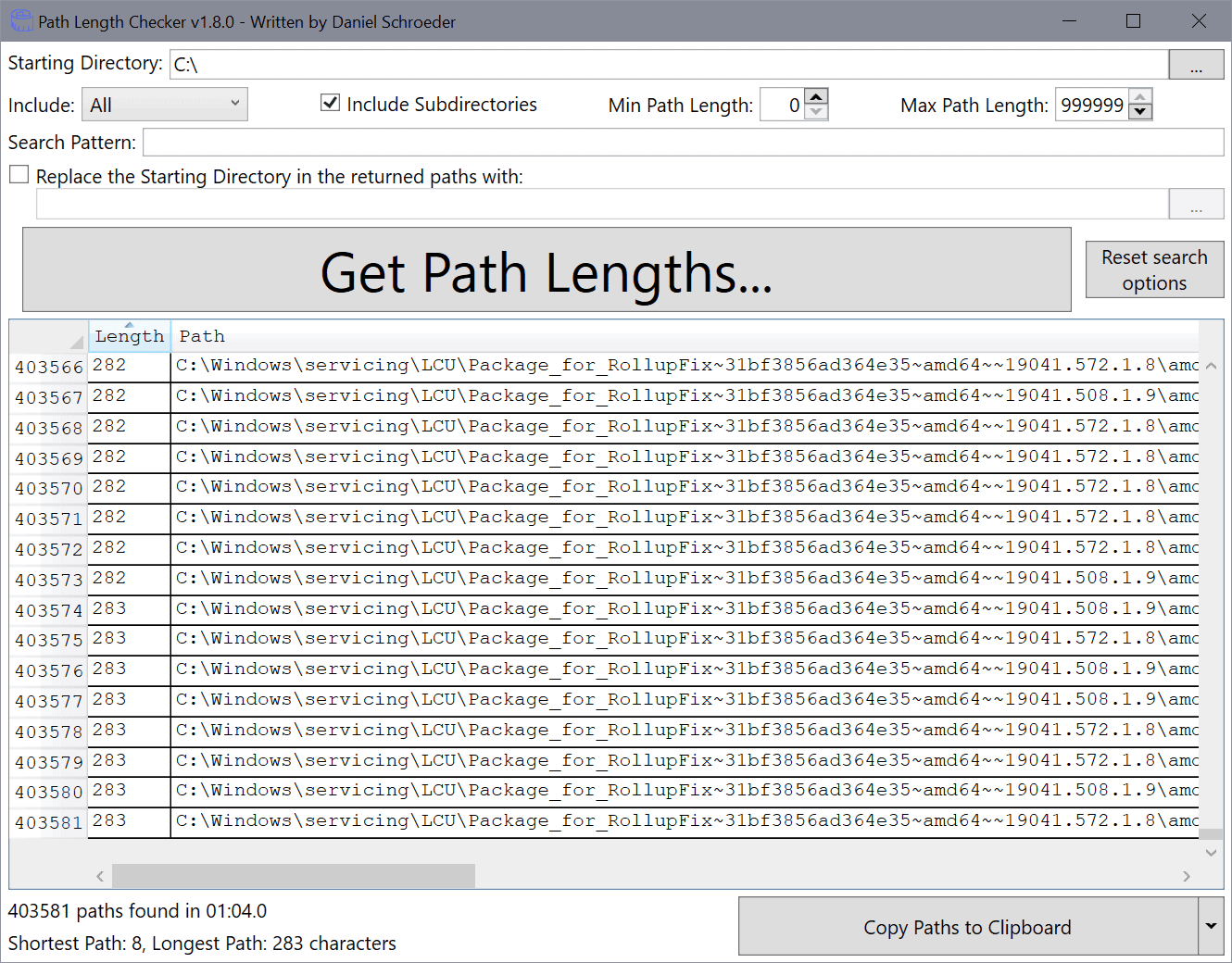Decrement Max Path Length with the down arrow
1232x963 pixels.
pyautogui.click(x=1140, y=112)
